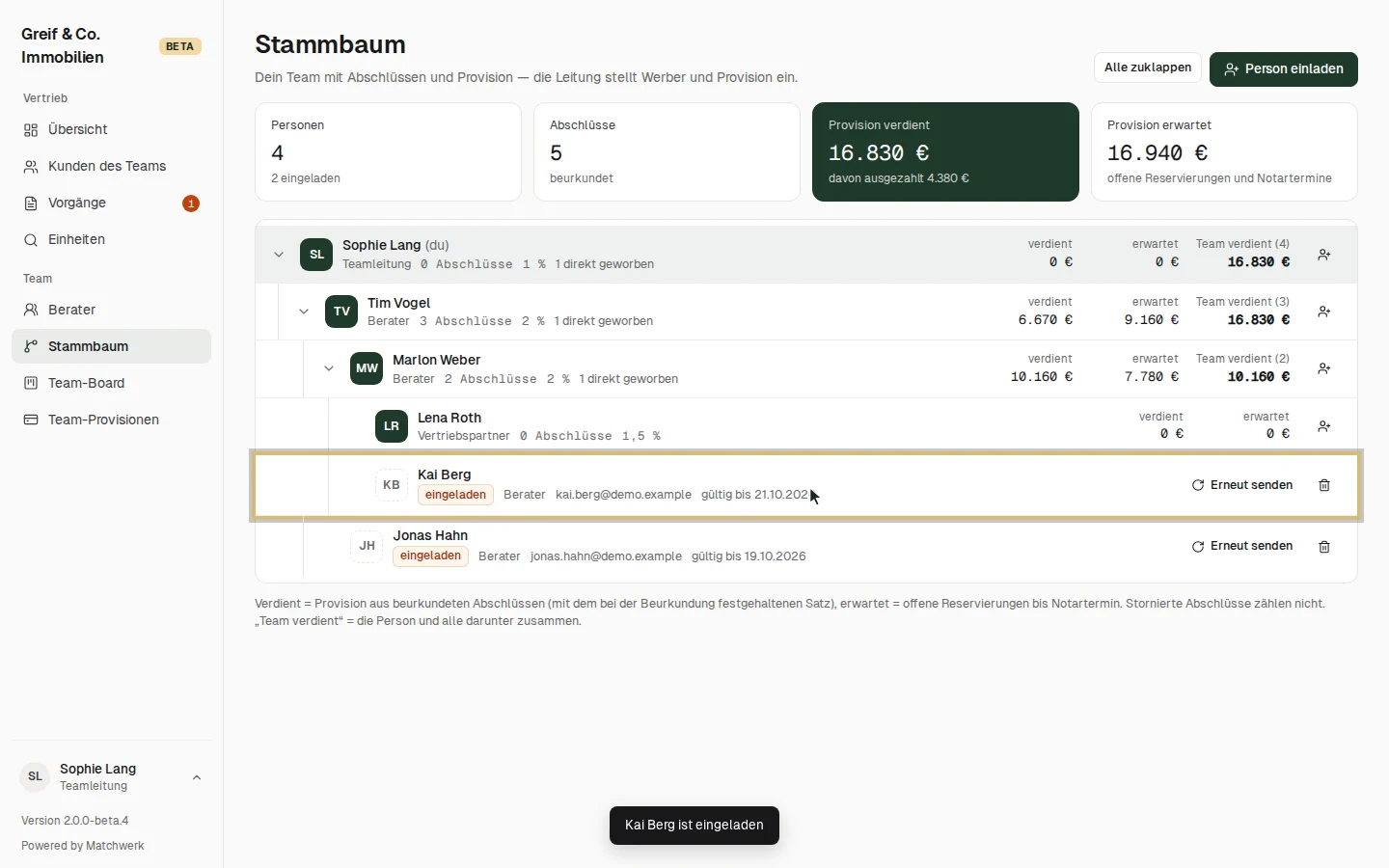Collapse Marlon Weber's tree node
Viewport: 1389px width, 868px height.
[x=329, y=368]
